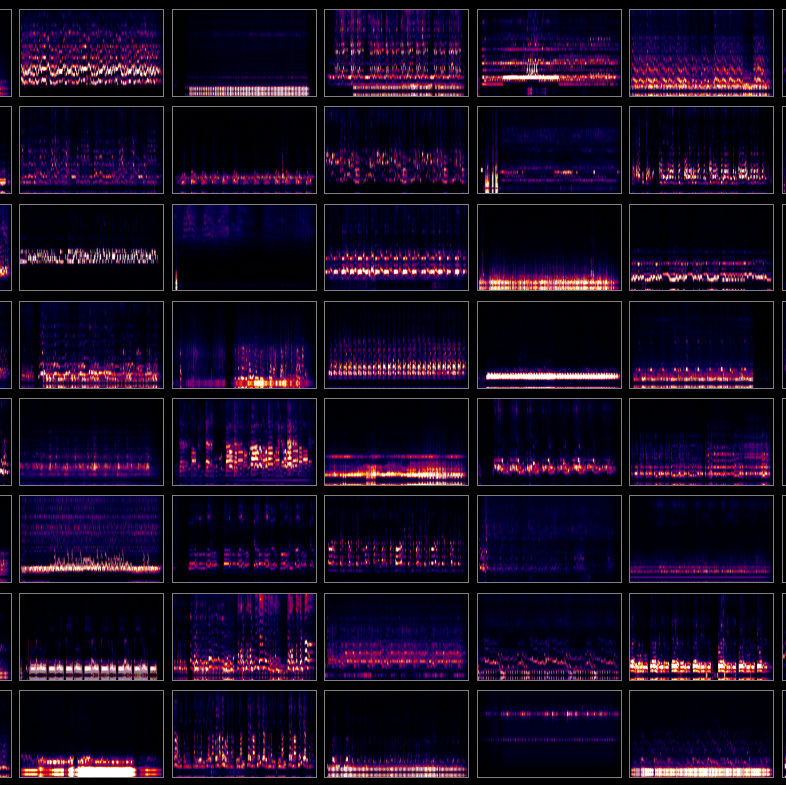Click the bottom-row spectrogram with white band and faint arcs
The image size is (786, 785).
pyautogui.click(x=701, y=734)
